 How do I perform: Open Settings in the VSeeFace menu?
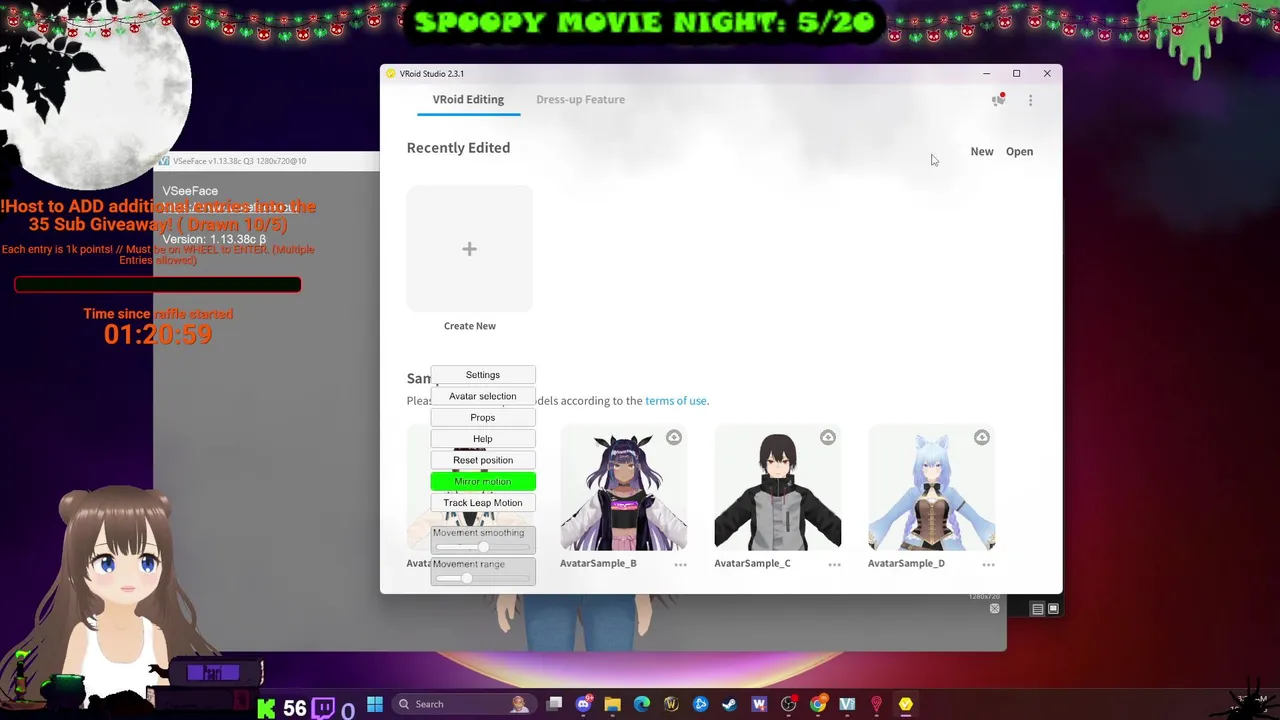click(483, 375)
